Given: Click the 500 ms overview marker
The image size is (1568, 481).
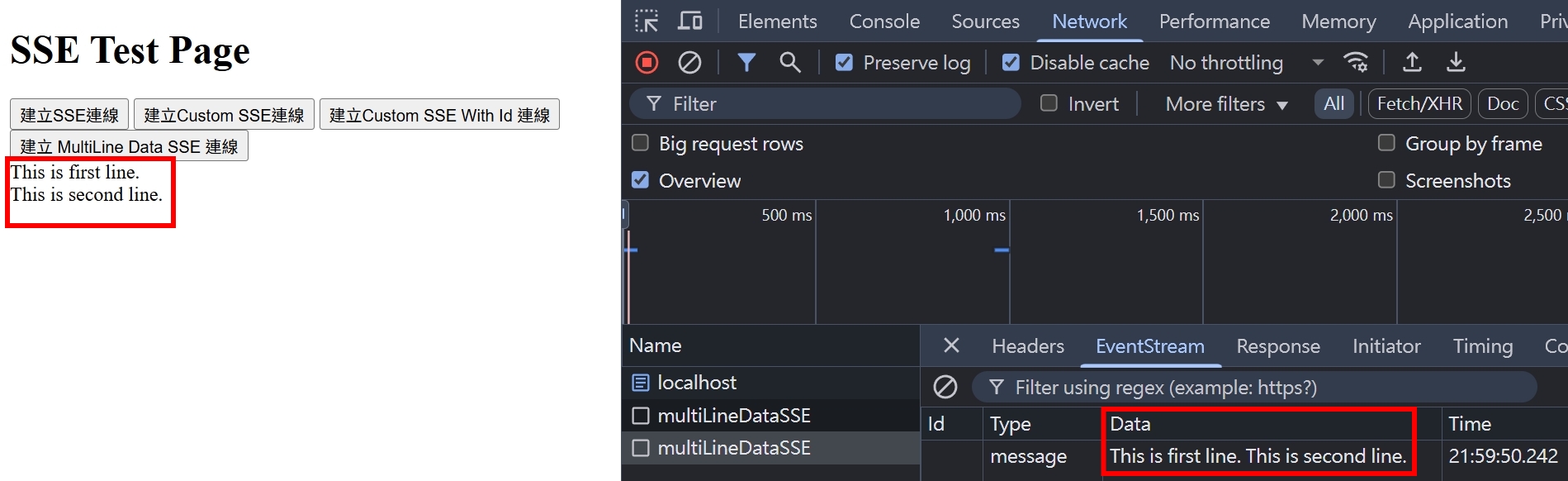Looking at the screenshot, I should pos(786,215).
